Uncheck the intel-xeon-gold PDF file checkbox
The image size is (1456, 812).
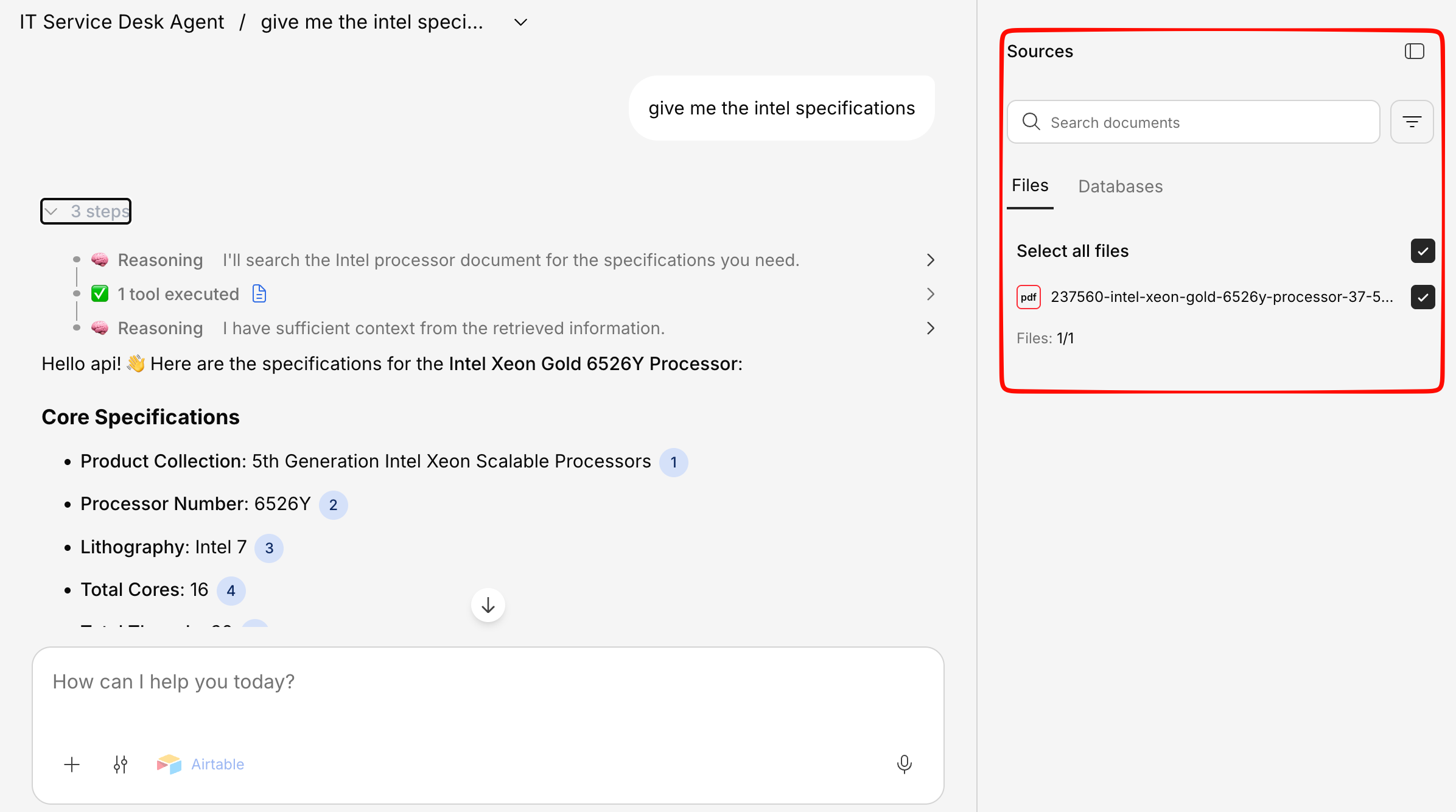1423,298
